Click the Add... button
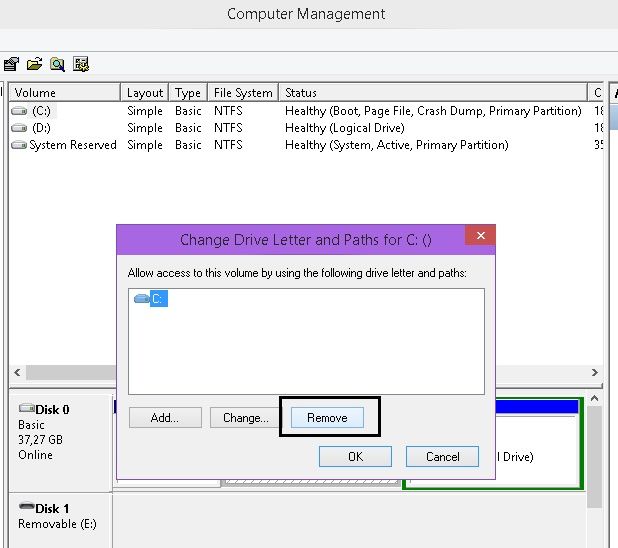 pos(165,418)
